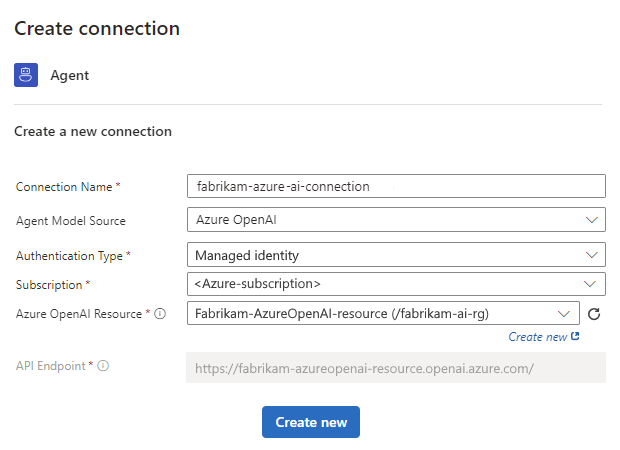Viewport: 620px width, 450px height.
Task: Click info icon beside API Endpoint label
Action: pos(104,366)
